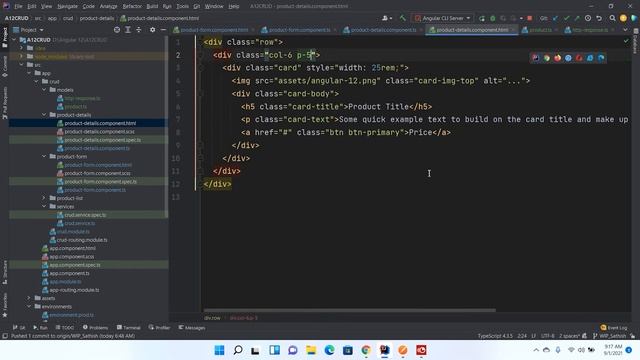Screen dimensions: 640x360
Task: Open the File menu
Action: click(18, 6)
